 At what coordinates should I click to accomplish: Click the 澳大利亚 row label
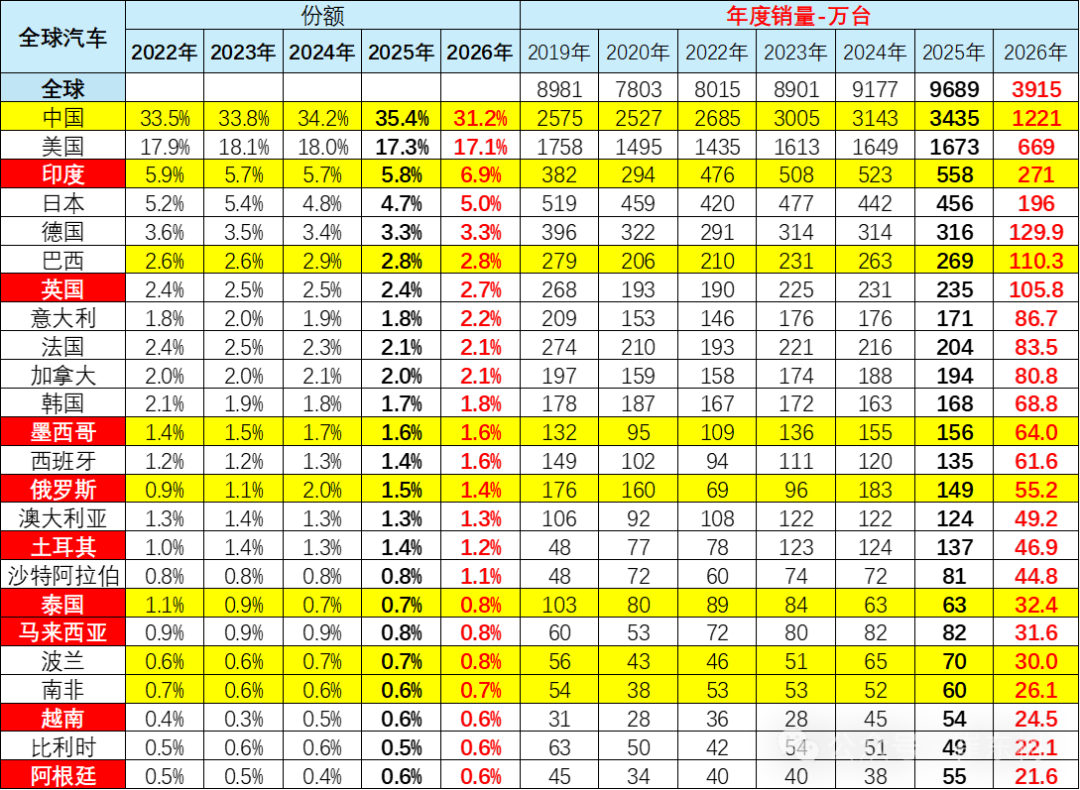pyautogui.click(x=63, y=518)
